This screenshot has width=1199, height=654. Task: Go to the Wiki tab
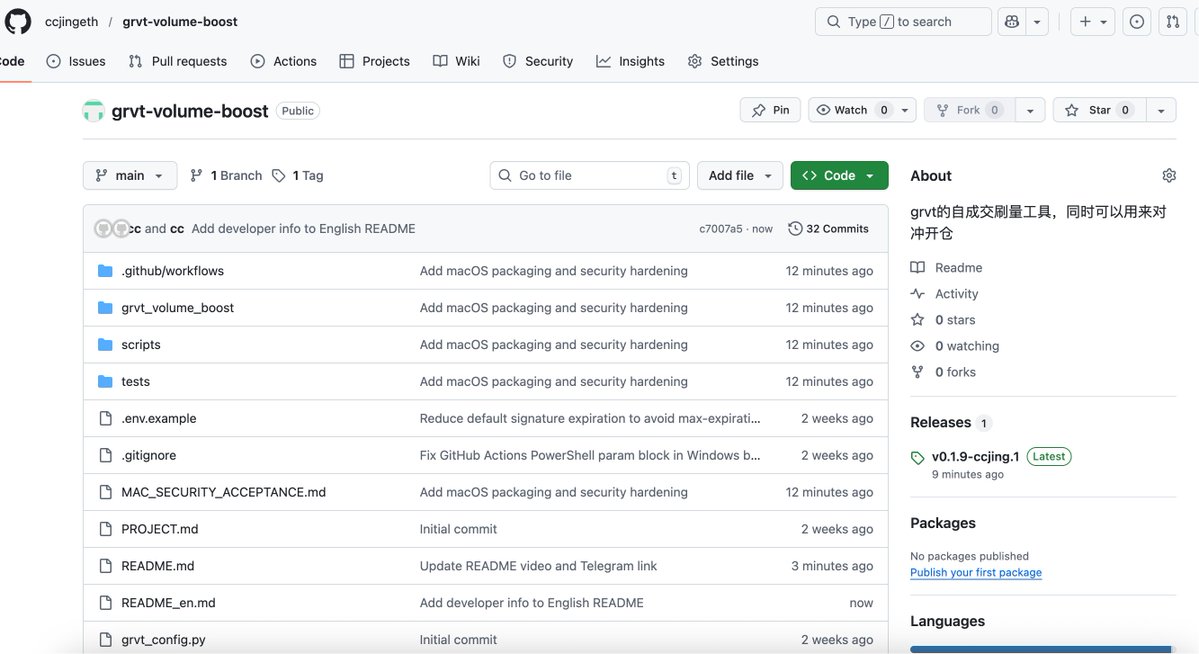(457, 61)
